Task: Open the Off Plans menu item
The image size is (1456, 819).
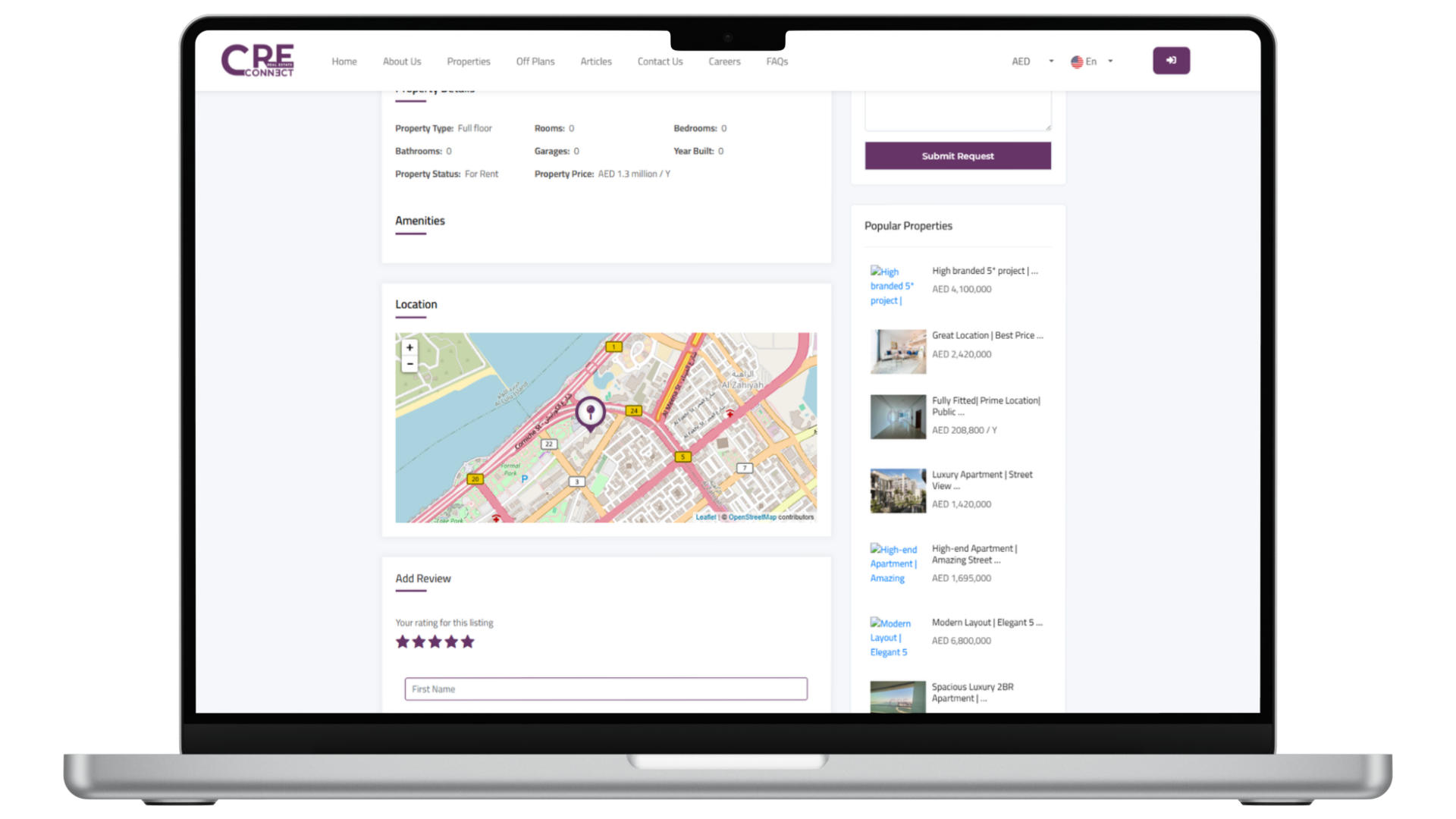Action: click(x=535, y=61)
